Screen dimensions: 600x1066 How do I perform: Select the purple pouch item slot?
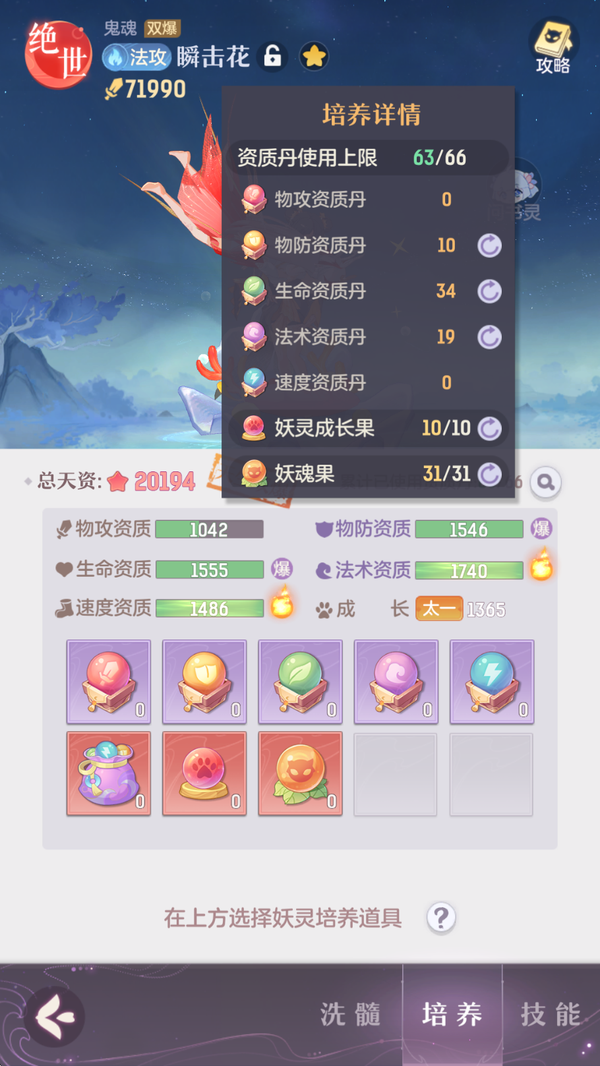(109, 774)
